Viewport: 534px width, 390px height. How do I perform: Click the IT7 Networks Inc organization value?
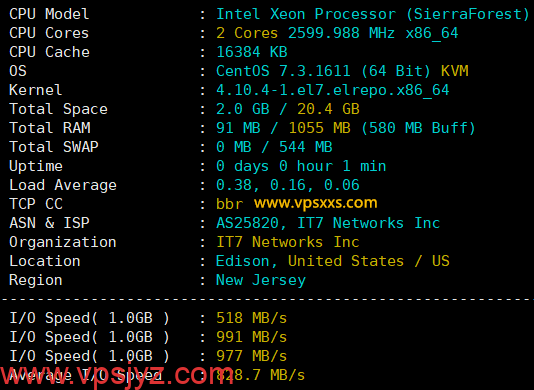(x=288, y=242)
